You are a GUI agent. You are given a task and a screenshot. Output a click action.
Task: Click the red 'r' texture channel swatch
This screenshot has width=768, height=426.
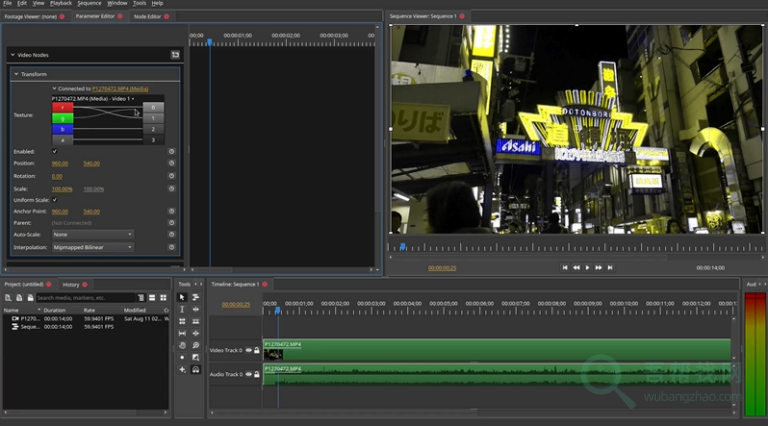tap(62, 106)
